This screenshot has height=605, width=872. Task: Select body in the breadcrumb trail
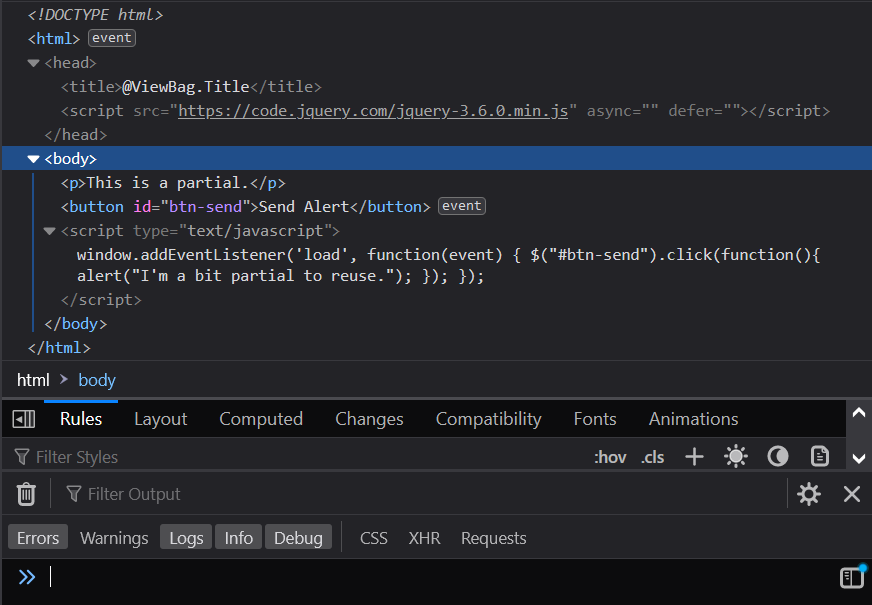(x=97, y=380)
